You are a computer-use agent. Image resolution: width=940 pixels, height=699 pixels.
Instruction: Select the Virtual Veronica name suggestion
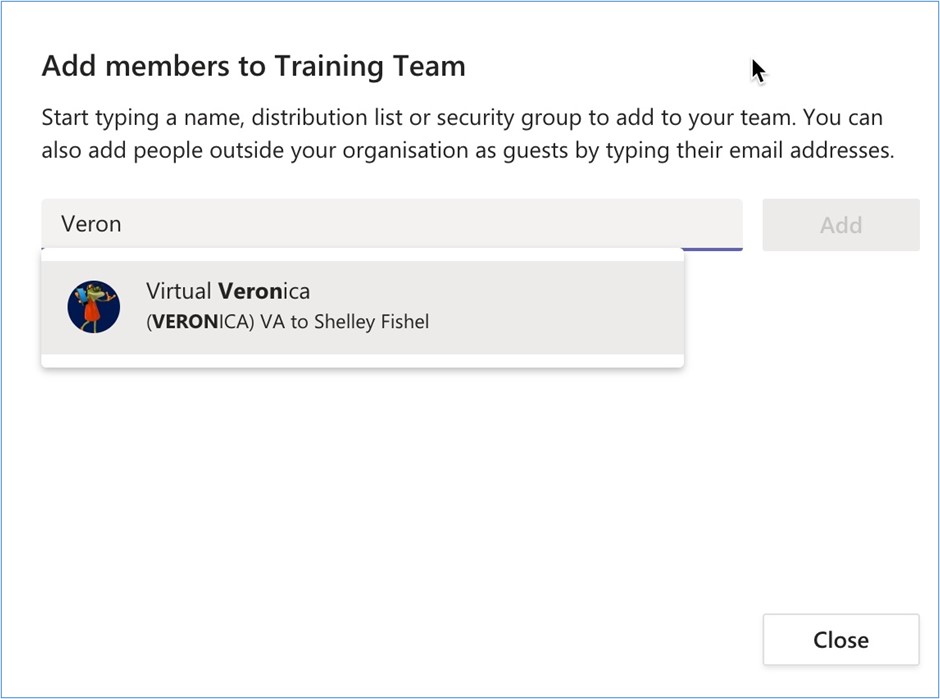point(228,292)
